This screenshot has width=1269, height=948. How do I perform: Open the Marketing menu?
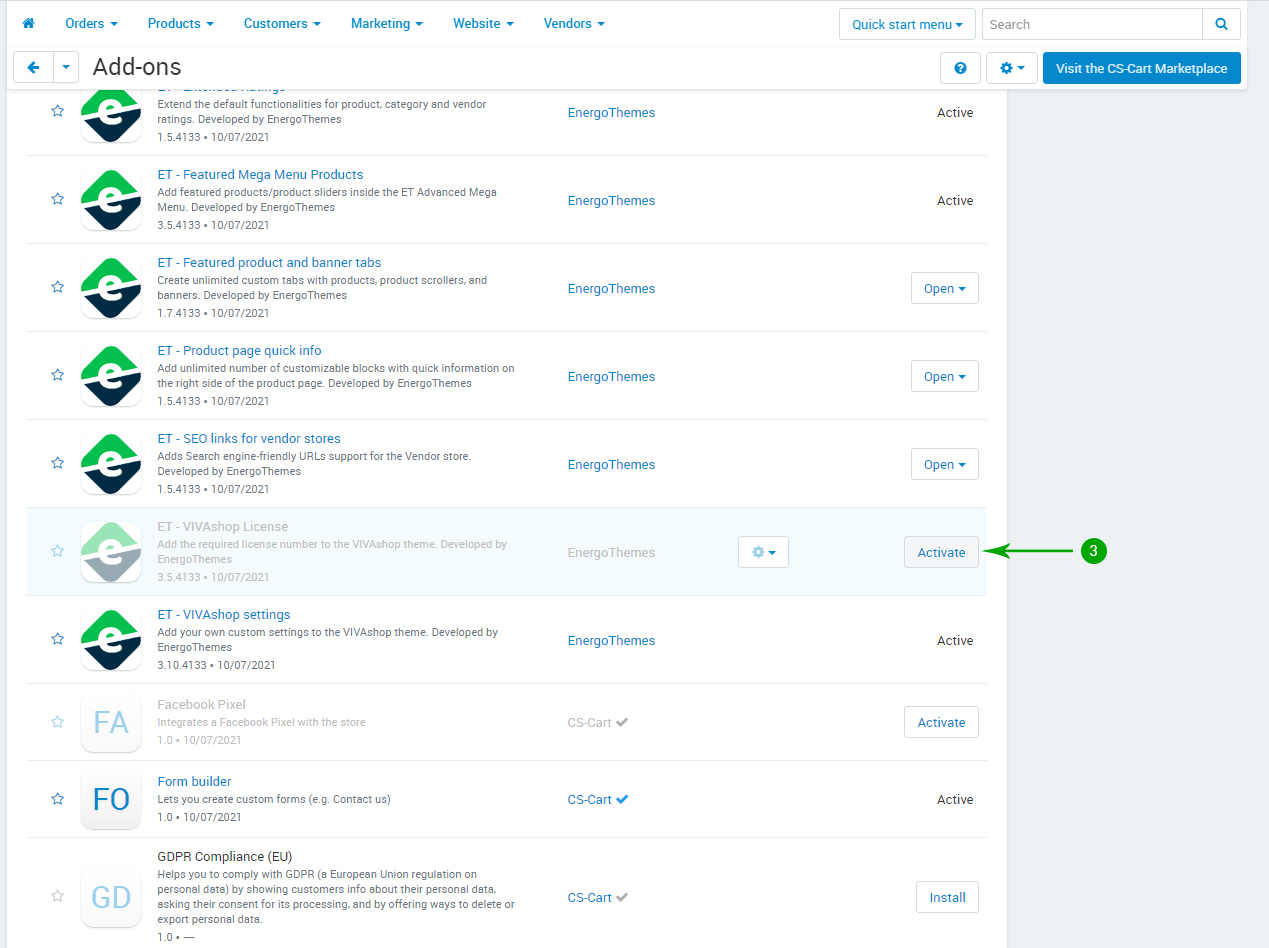click(x=386, y=23)
